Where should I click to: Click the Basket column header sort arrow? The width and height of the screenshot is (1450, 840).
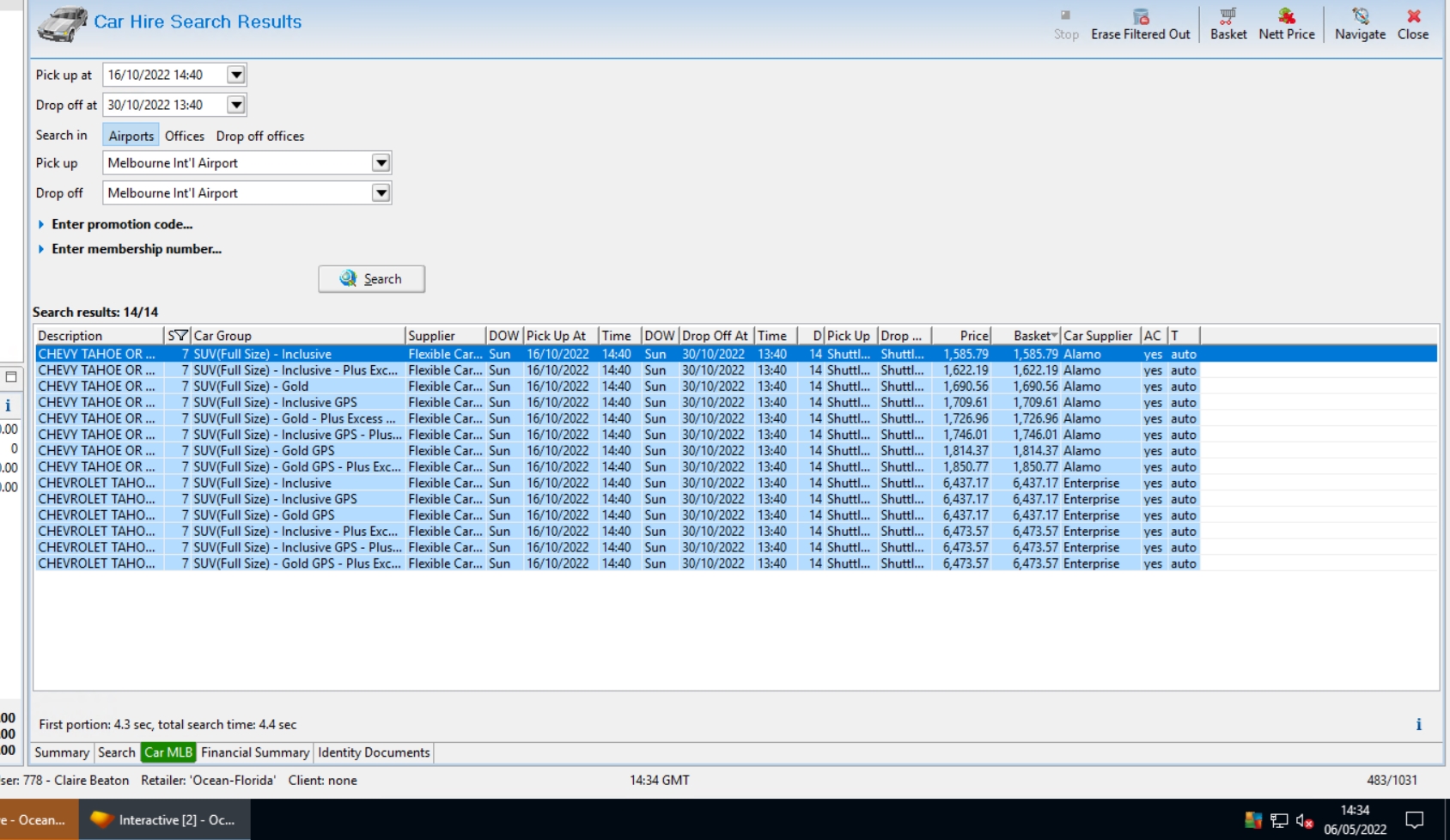(1054, 336)
